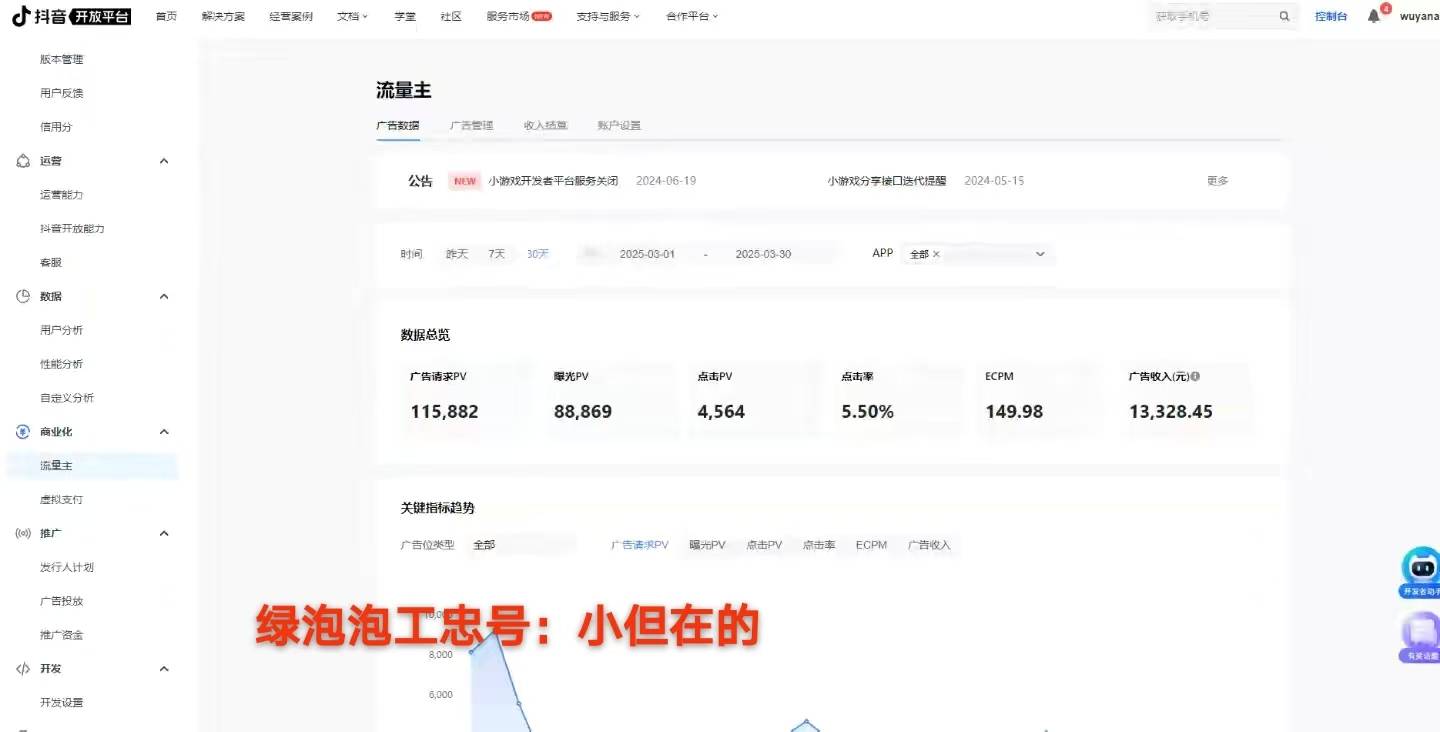Open 解决方案 in top navigation
Screen dimensions: 1440x732
(x=223, y=16)
